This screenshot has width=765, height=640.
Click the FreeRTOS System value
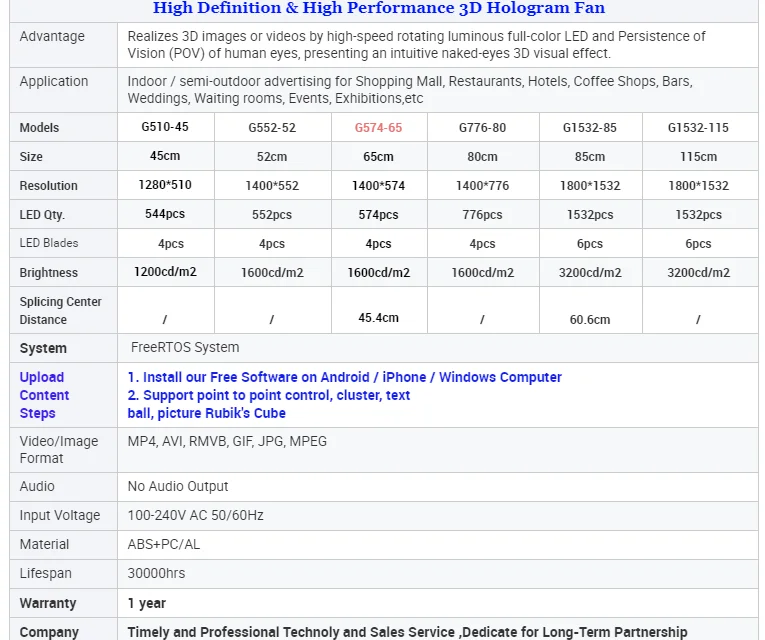(185, 347)
